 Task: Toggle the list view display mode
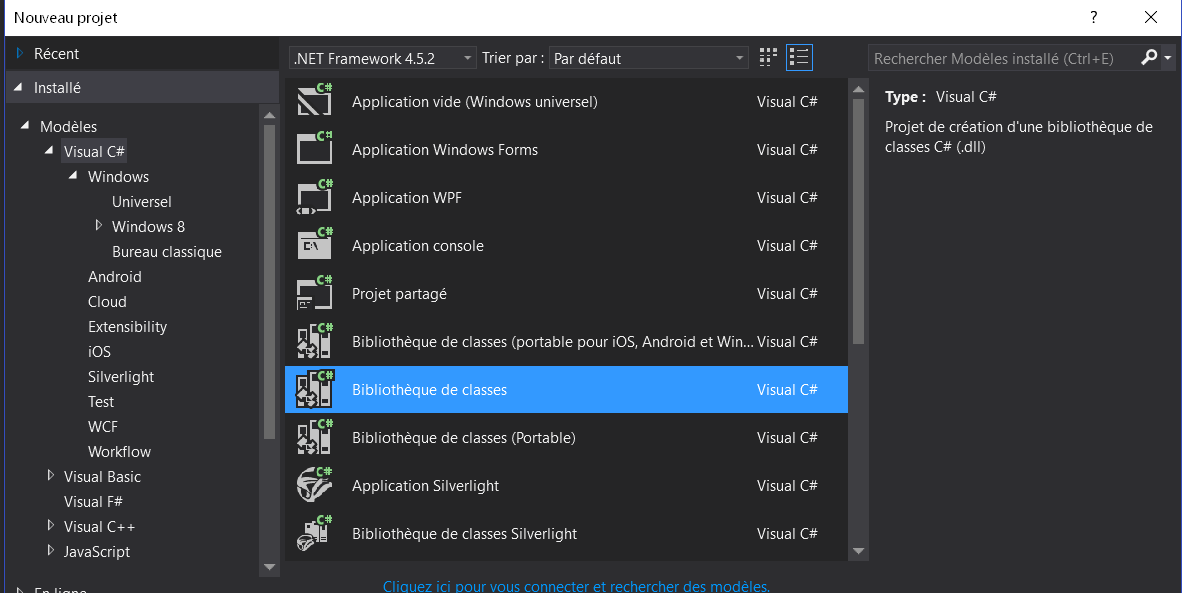[x=798, y=57]
